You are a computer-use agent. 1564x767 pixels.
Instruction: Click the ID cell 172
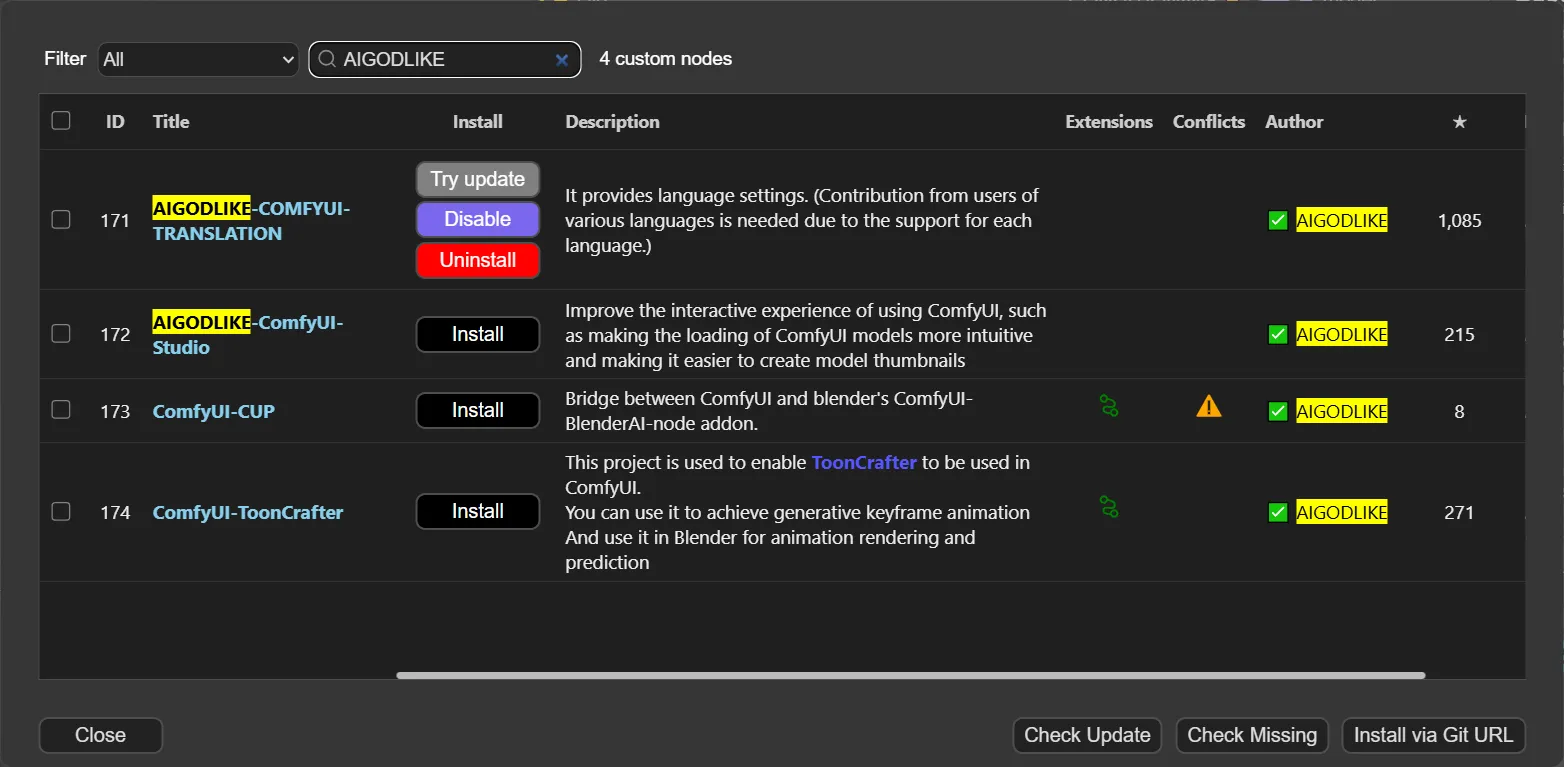point(115,335)
